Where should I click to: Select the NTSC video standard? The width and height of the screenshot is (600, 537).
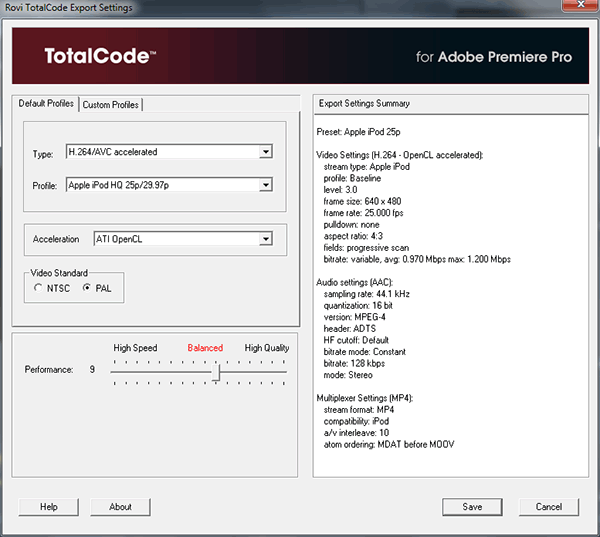tap(52, 288)
